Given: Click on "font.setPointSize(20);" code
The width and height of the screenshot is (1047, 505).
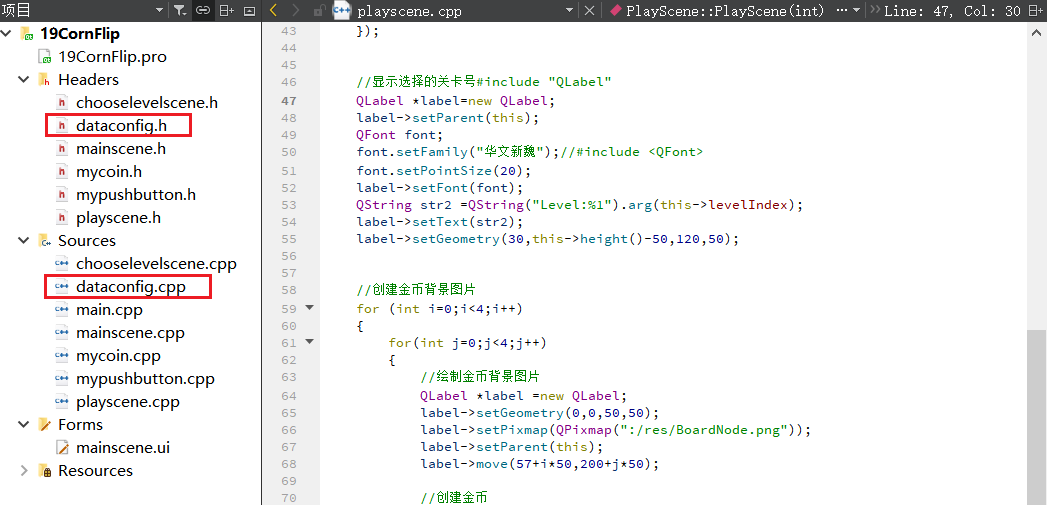Looking at the screenshot, I should [x=443, y=170].
